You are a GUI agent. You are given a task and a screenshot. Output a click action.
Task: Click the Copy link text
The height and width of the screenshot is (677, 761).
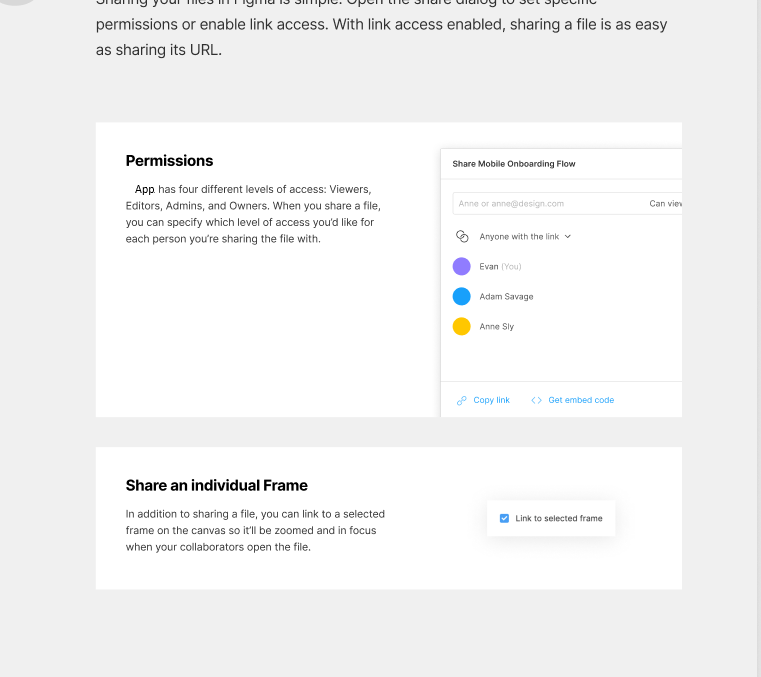pyautogui.click(x=491, y=400)
